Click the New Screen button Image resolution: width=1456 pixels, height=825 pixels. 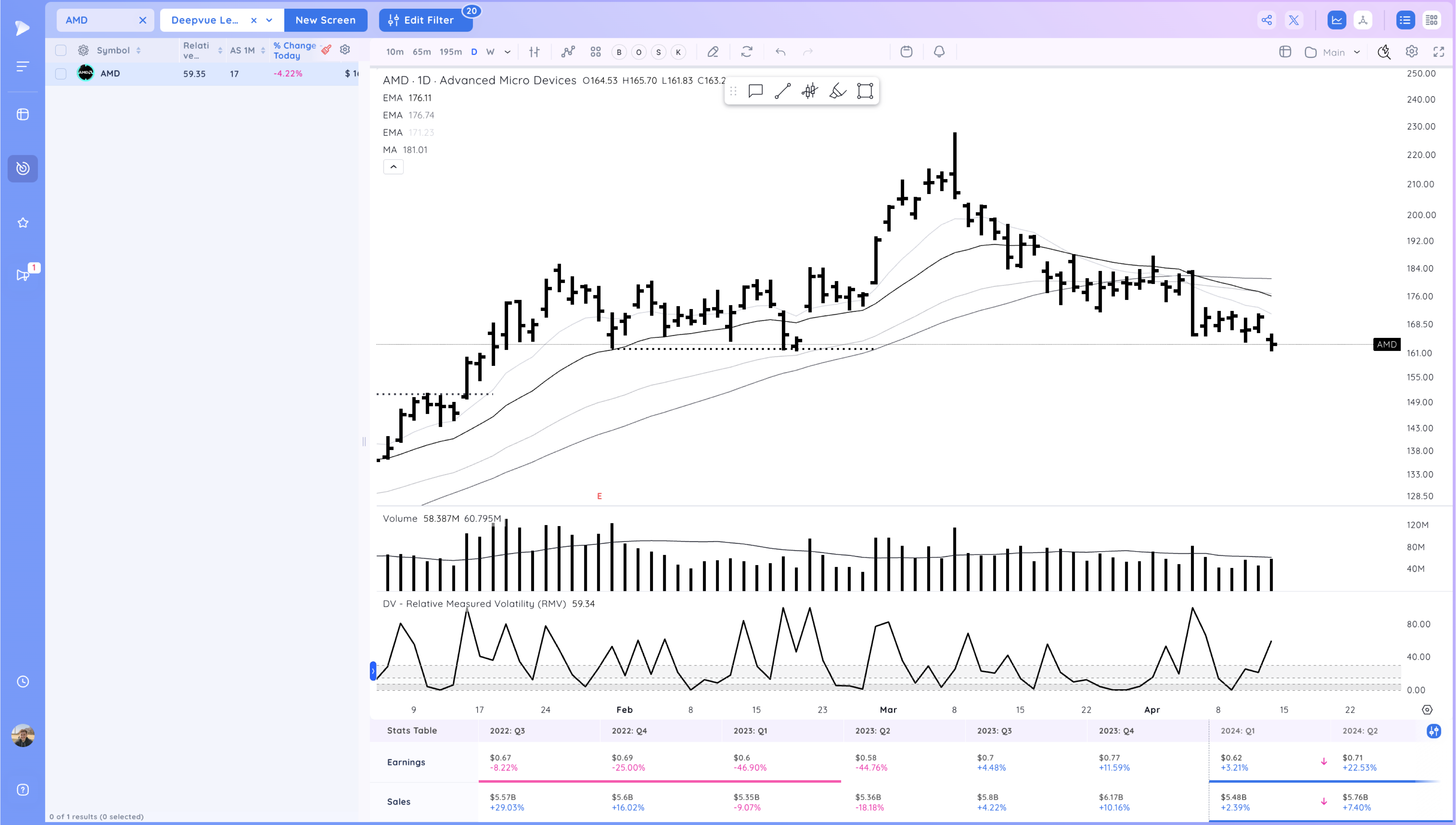click(x=326, y=20)
